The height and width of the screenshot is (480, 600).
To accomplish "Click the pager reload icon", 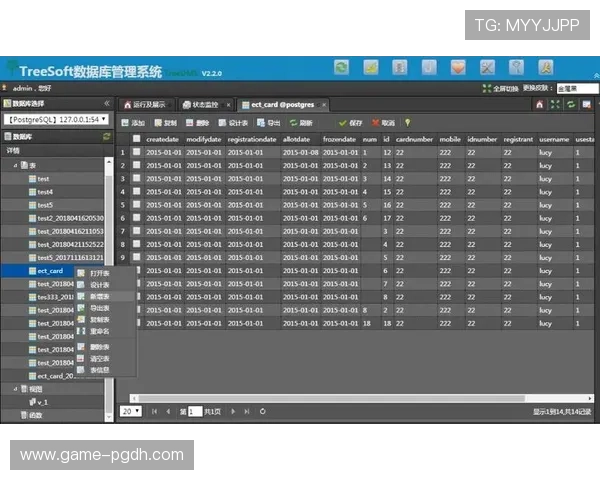I will pos(262,411).
